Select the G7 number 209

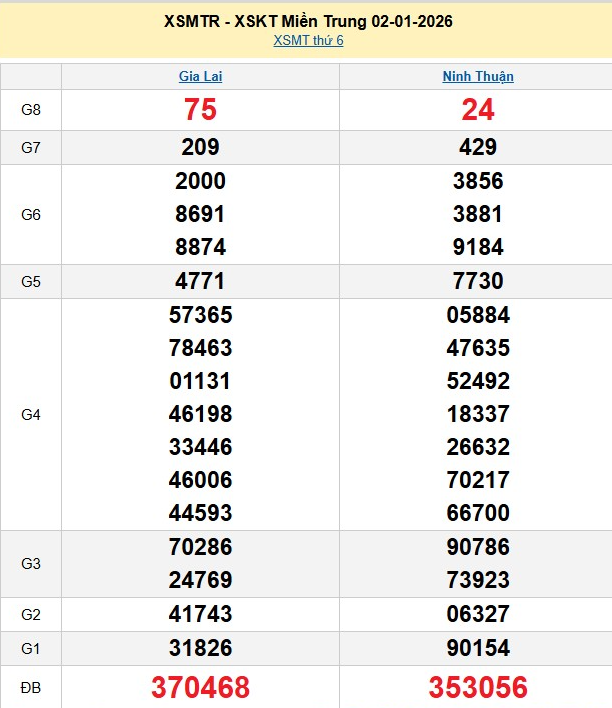(200, 147)
